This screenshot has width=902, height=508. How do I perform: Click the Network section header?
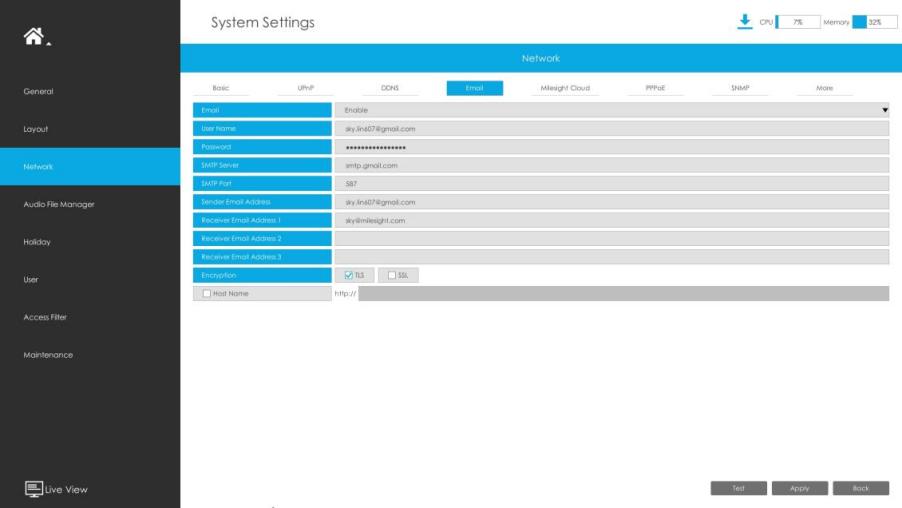point(541,58)
